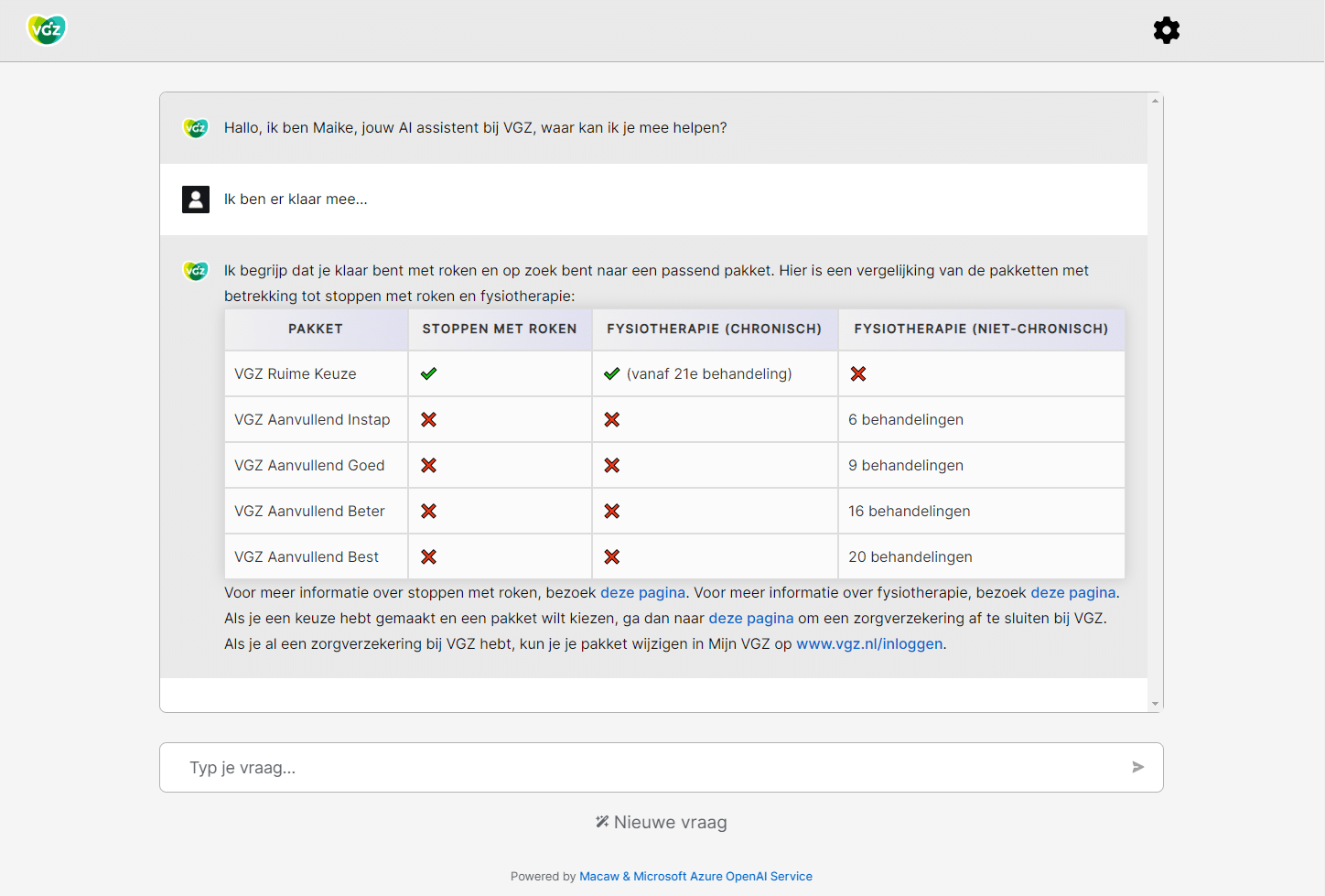Click the PAKKET column header
This screenshot has height=896, width=1325.
click(x=316, y=329)
